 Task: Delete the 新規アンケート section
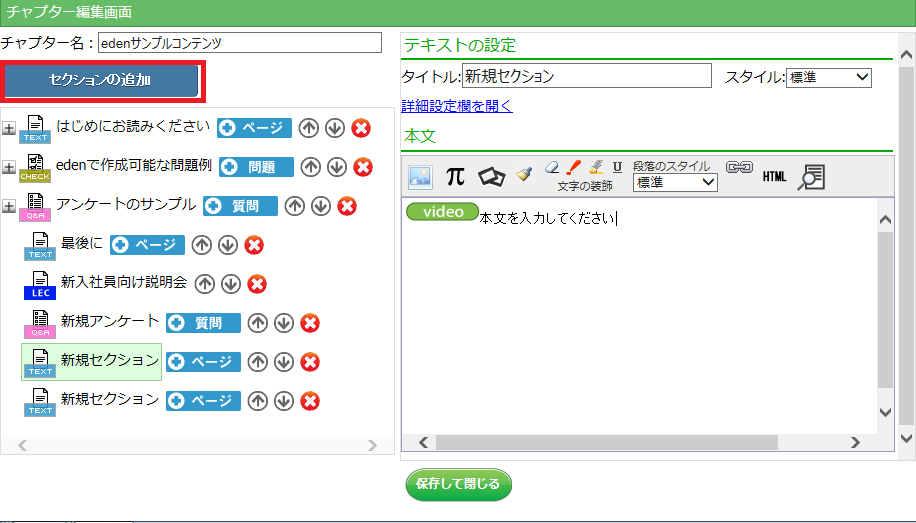pyautogui.click(x=310, y=323)
